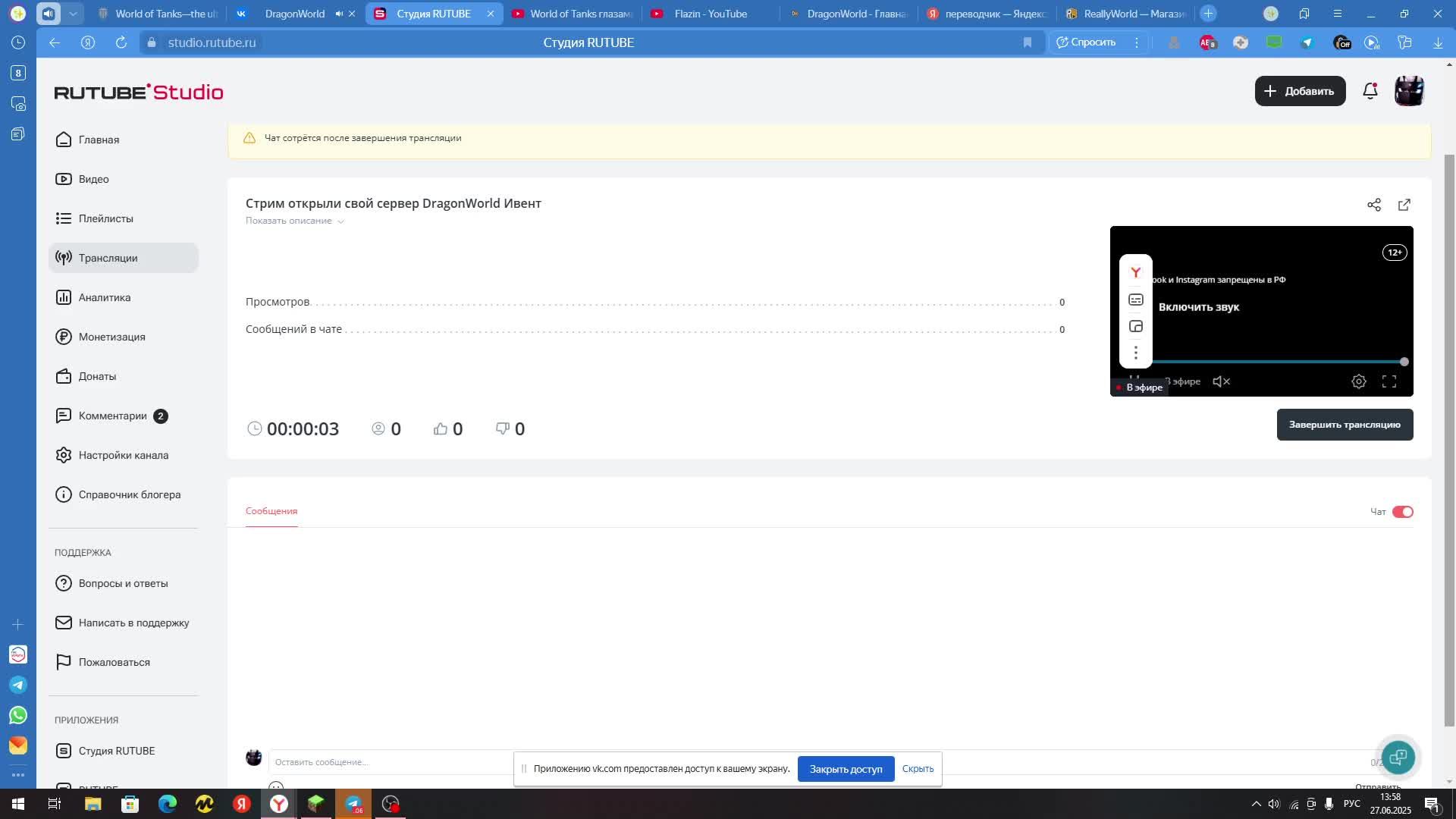
Task: Select Трансляции in the sidebar
Action: point(123,258)
